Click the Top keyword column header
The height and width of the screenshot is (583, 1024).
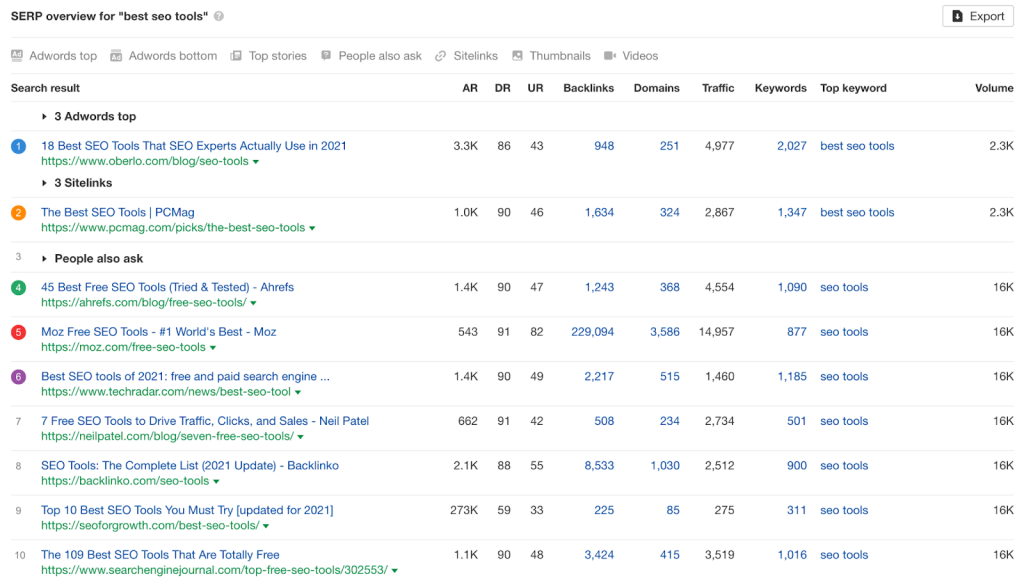(853, 88)
